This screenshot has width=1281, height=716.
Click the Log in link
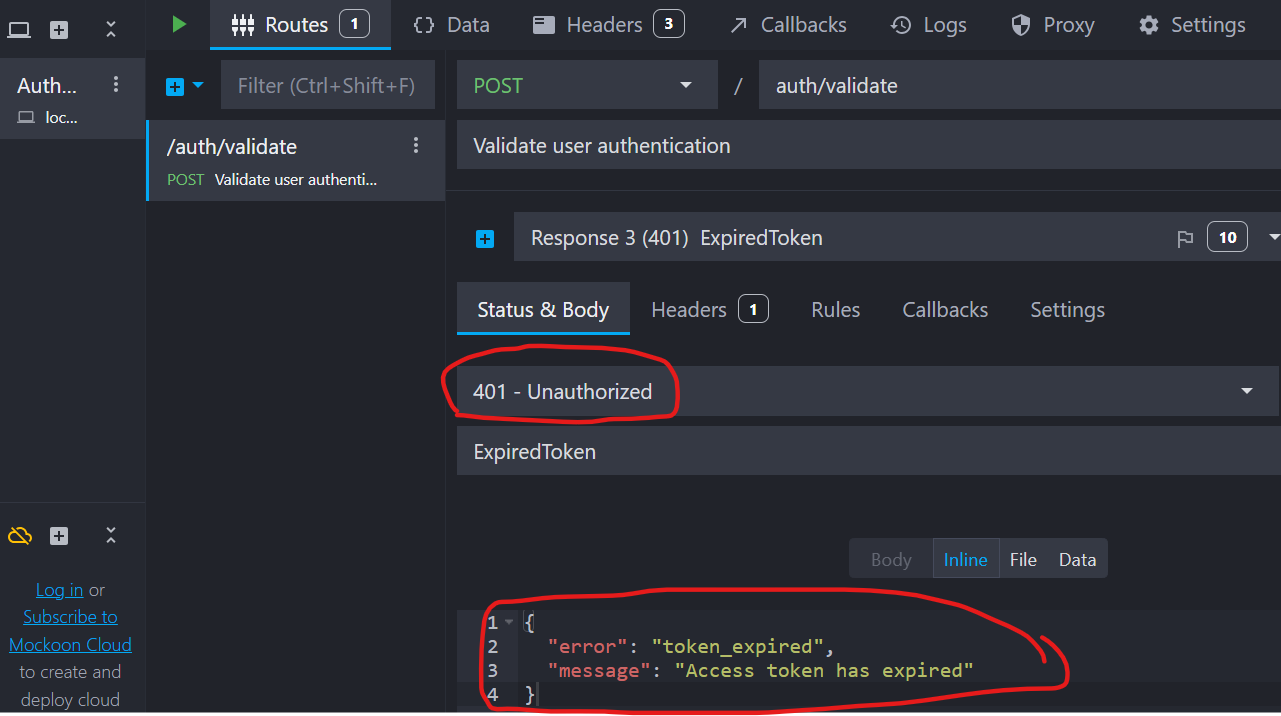tap(59, 590)
